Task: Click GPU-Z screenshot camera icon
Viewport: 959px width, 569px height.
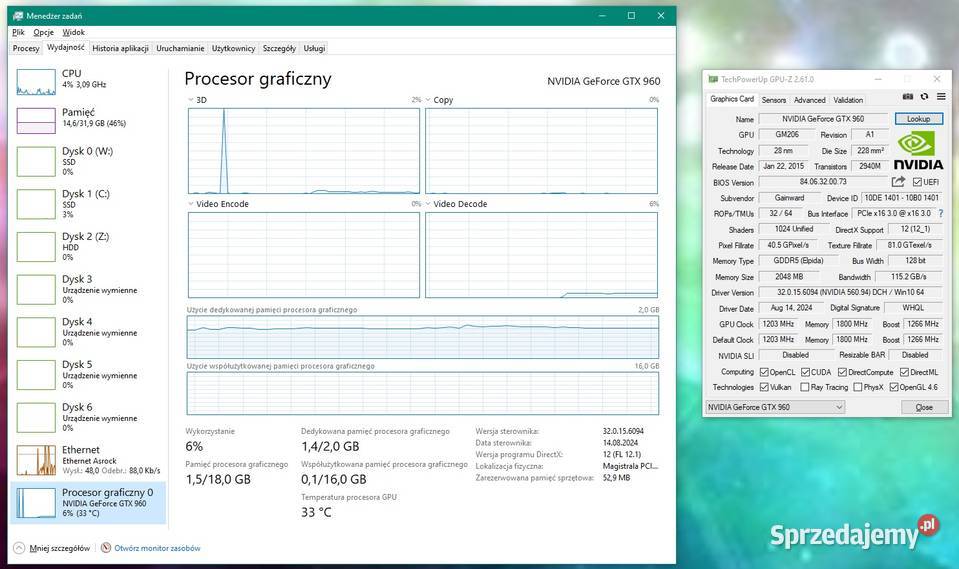Action: coord(908,97)
